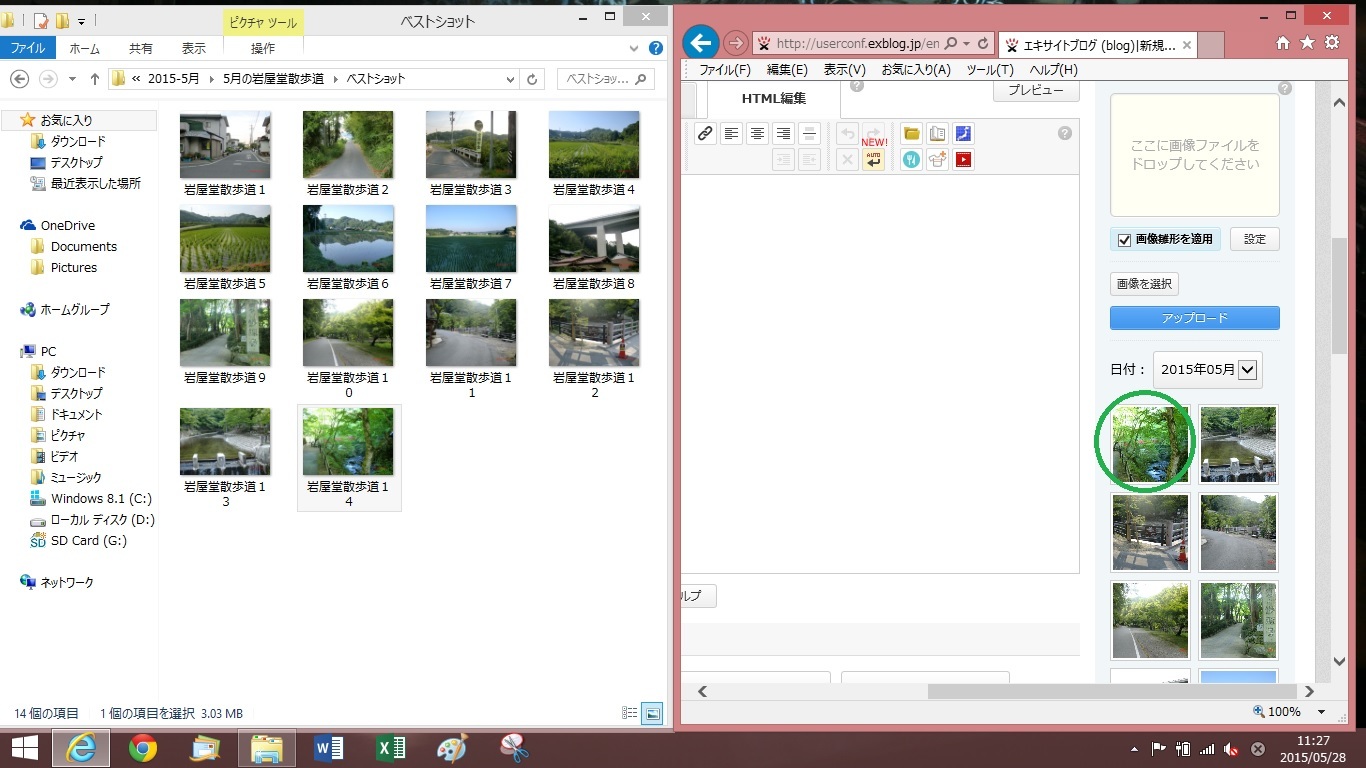Open Quick Access Toolbar customize dropdown
Viewport: 1366px width, 768px height.
point(81,20)
